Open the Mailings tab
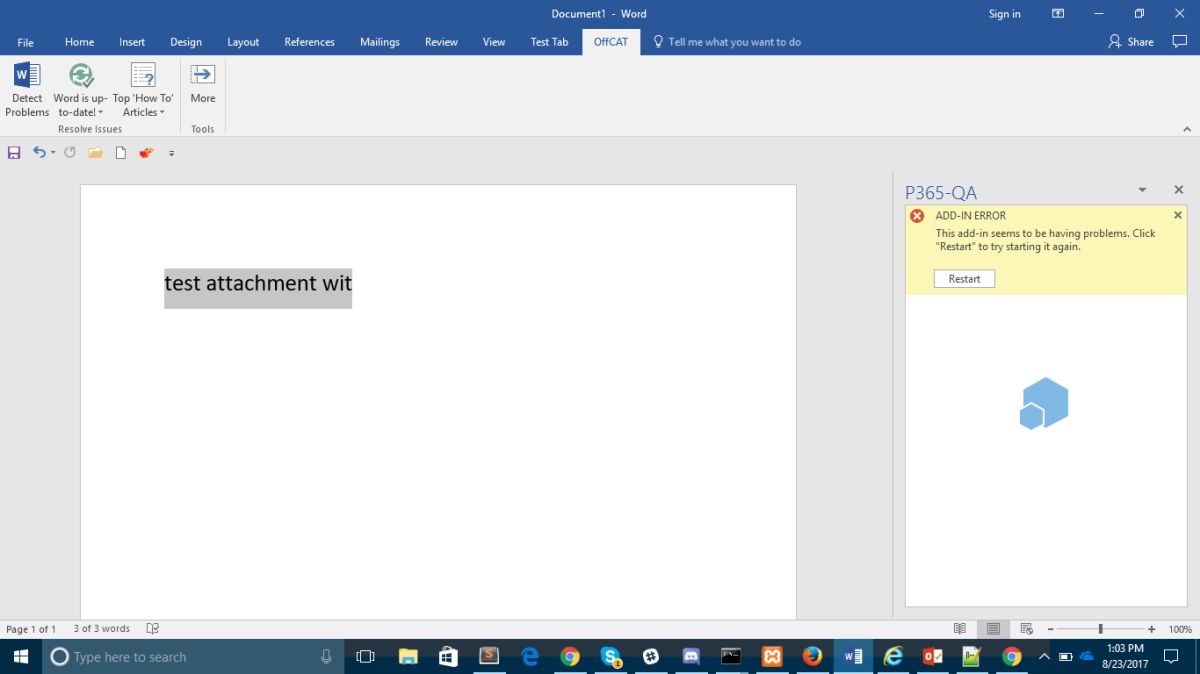The image size is (1200, 674). point(380,42)
